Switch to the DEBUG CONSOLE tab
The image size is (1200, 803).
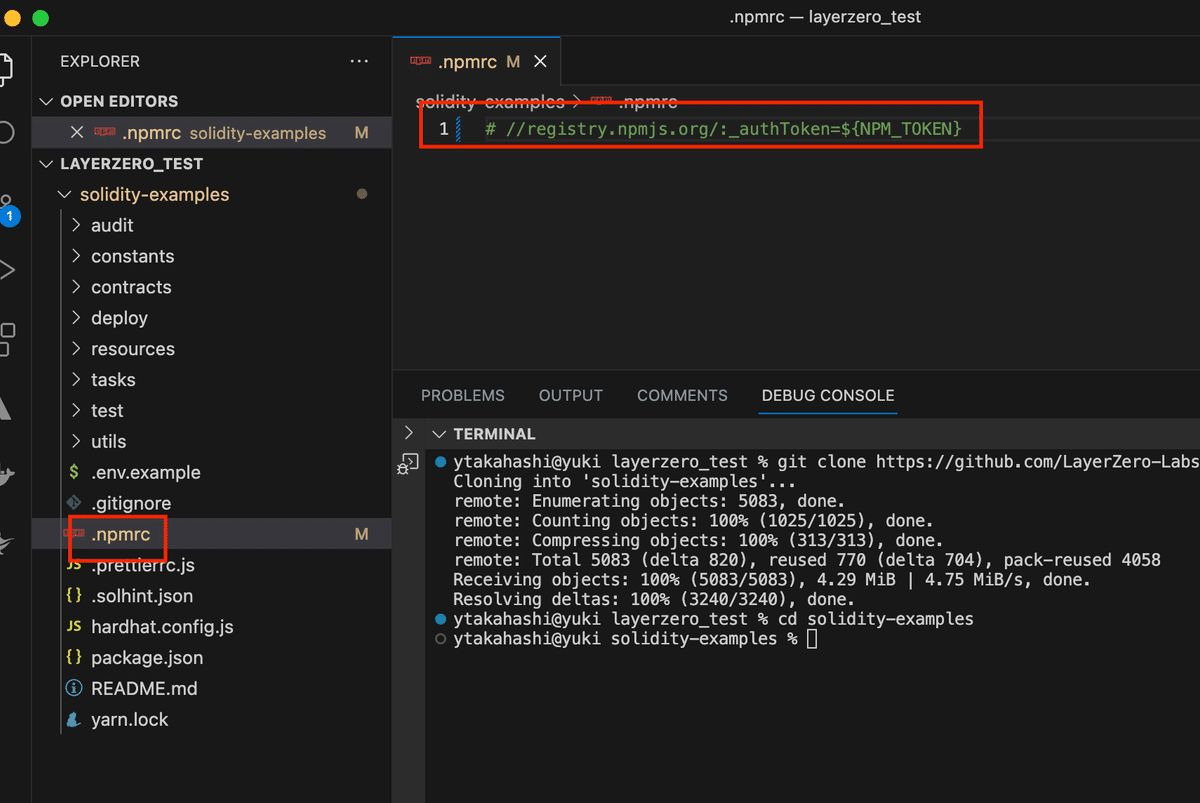[828, 396]
